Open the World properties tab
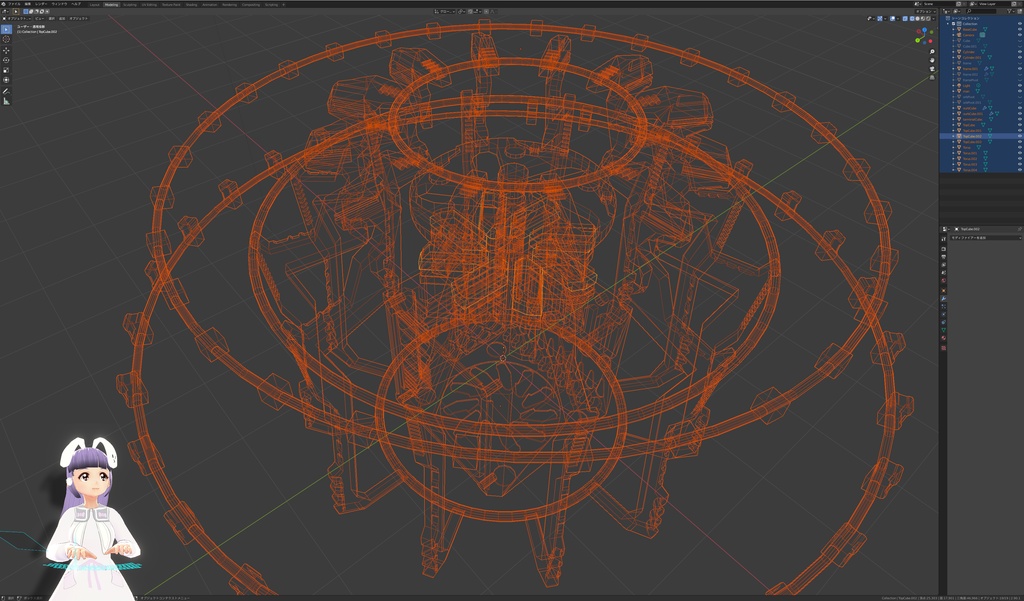Screen dimensions: 1024x601 pos(944,280)
